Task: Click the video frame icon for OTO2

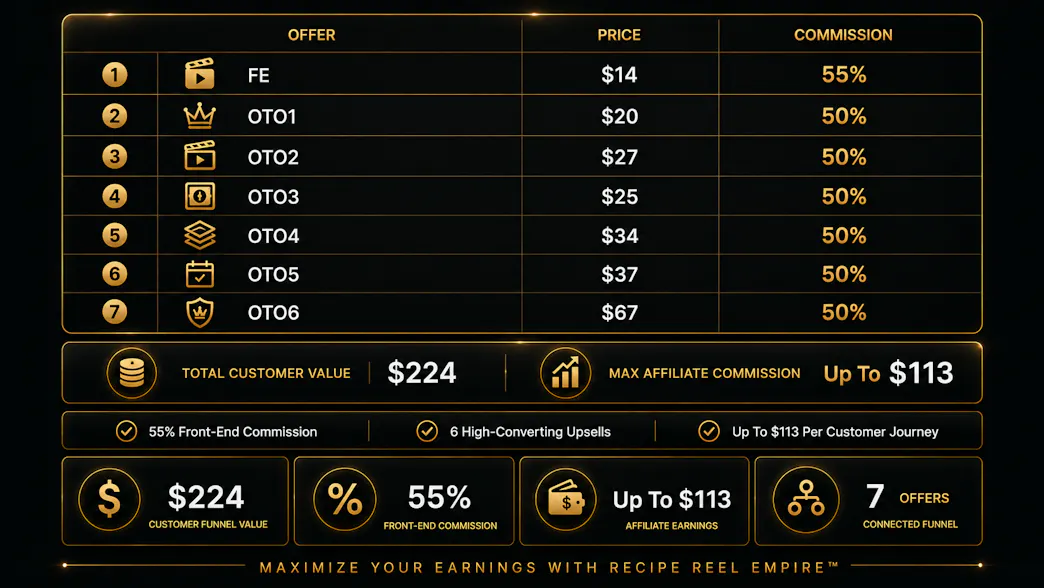Action: (x=200, y=156)
